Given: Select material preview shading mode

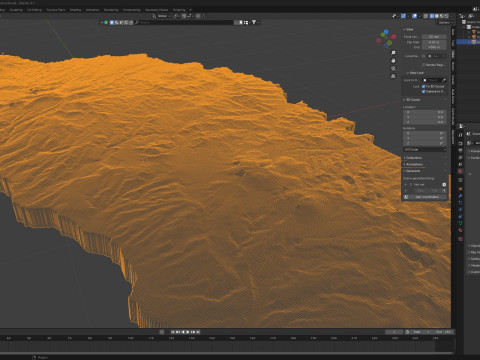Looking at the screenshot, I should (442, 16).
